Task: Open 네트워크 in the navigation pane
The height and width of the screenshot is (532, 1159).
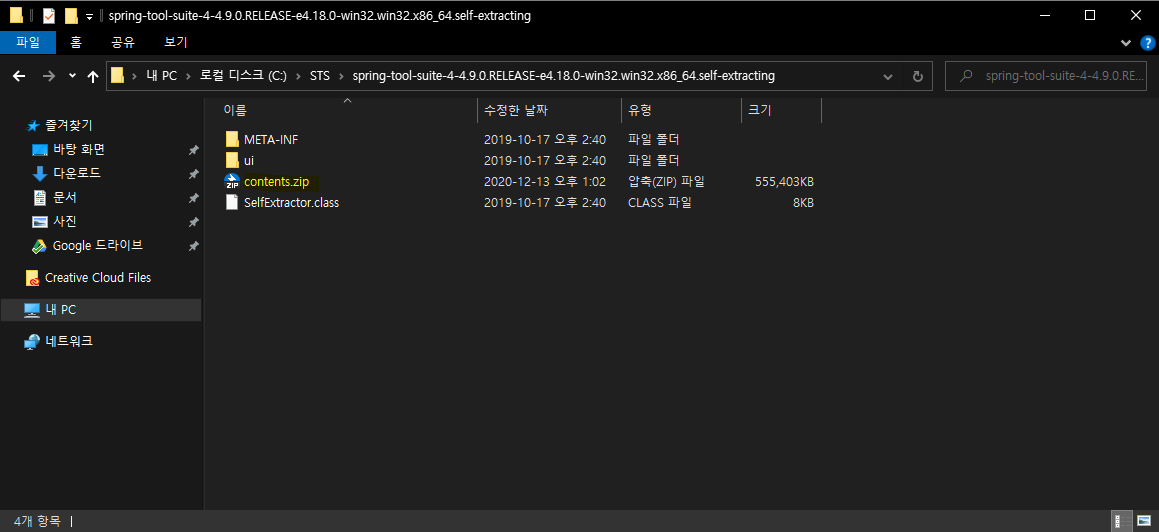Action: [x=69, y=341]
